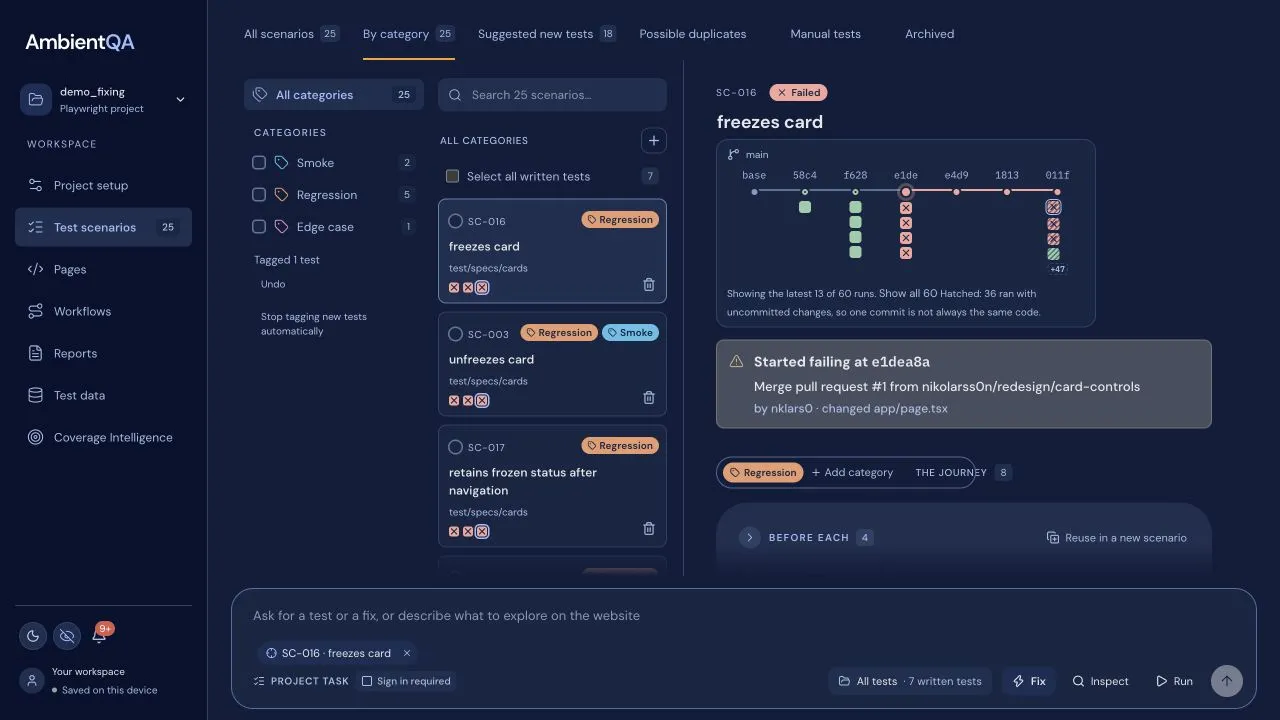Click the crossed-eye visibility icon
The image size is (1280, 720).
pyautogui.click(x=66, y=635)
